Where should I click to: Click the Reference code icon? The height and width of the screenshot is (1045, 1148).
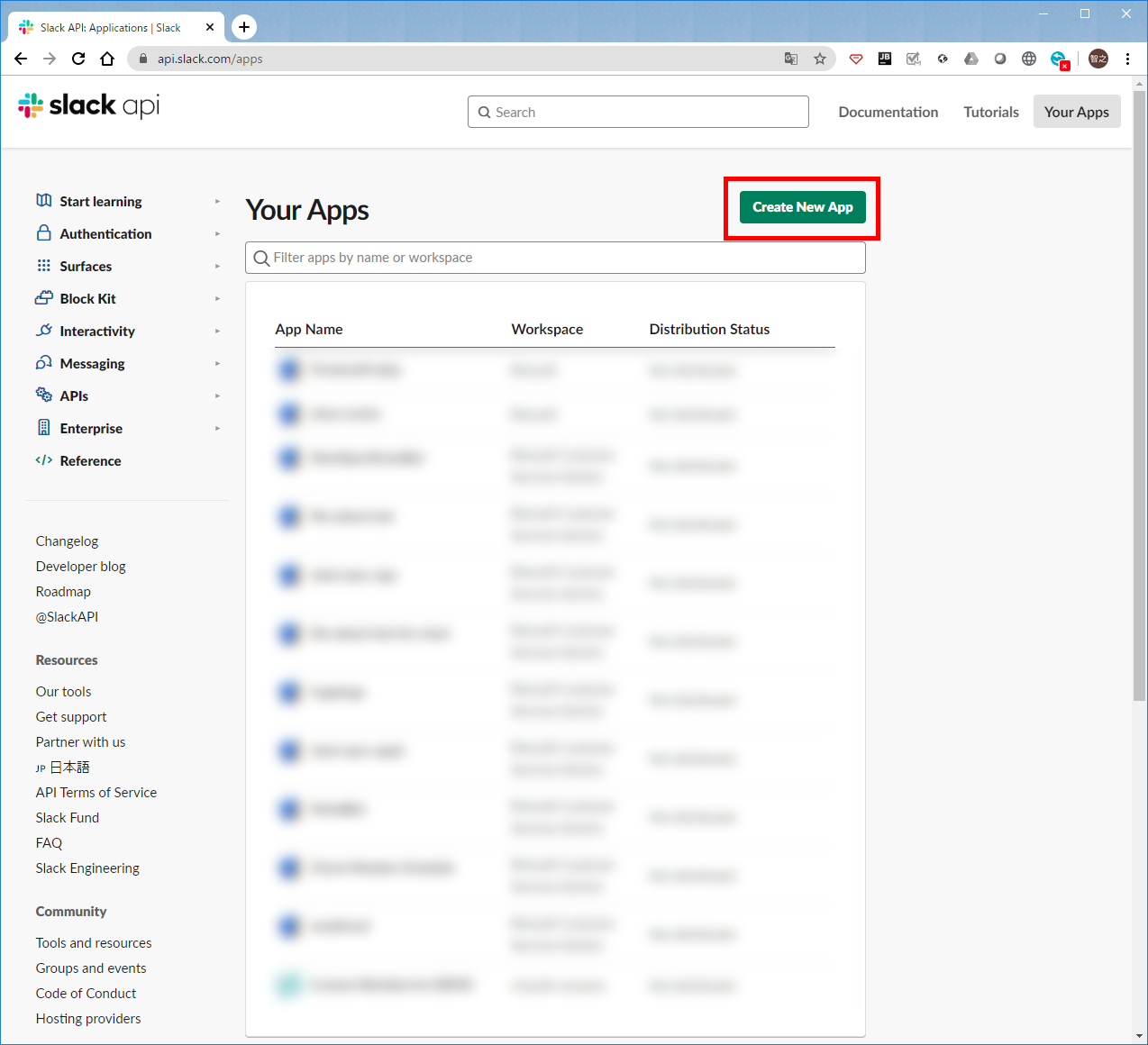[x=43, y=460]
